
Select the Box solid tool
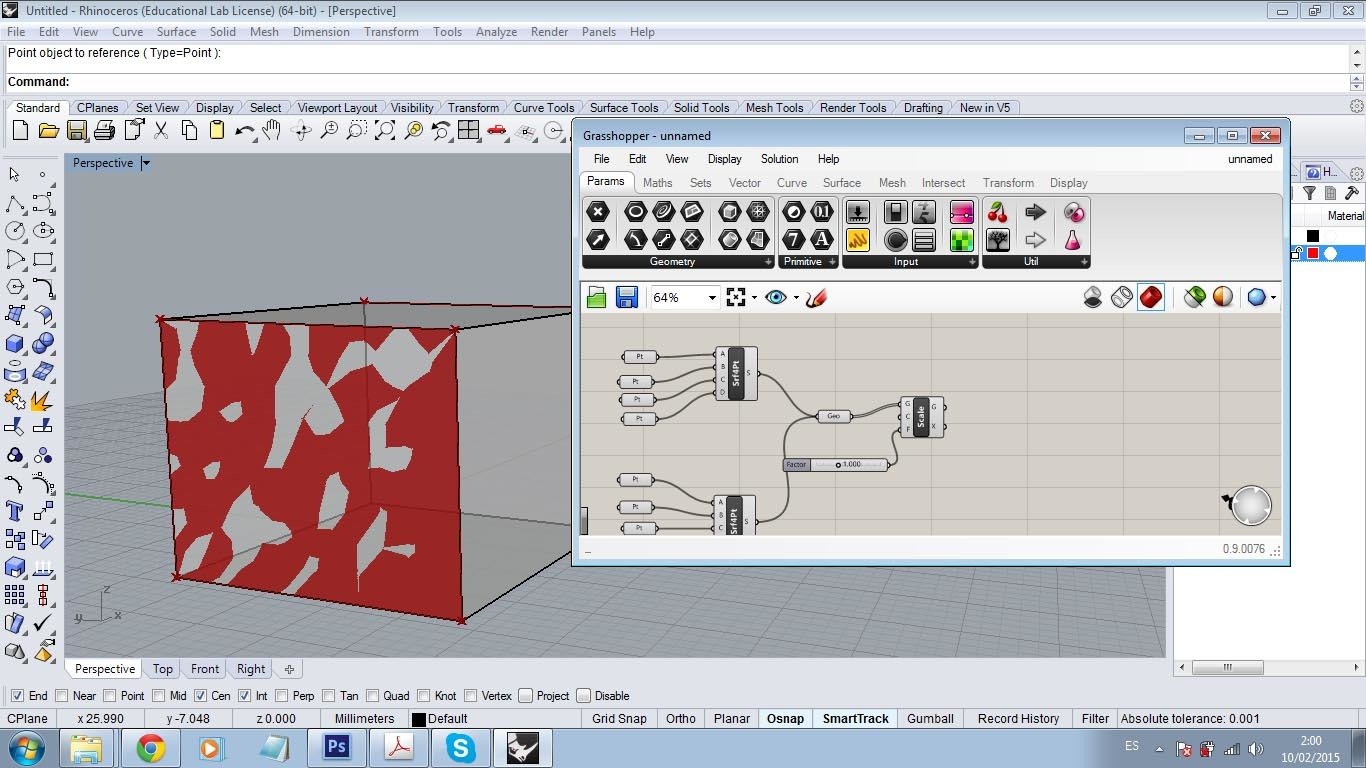(x=15, y=343)
